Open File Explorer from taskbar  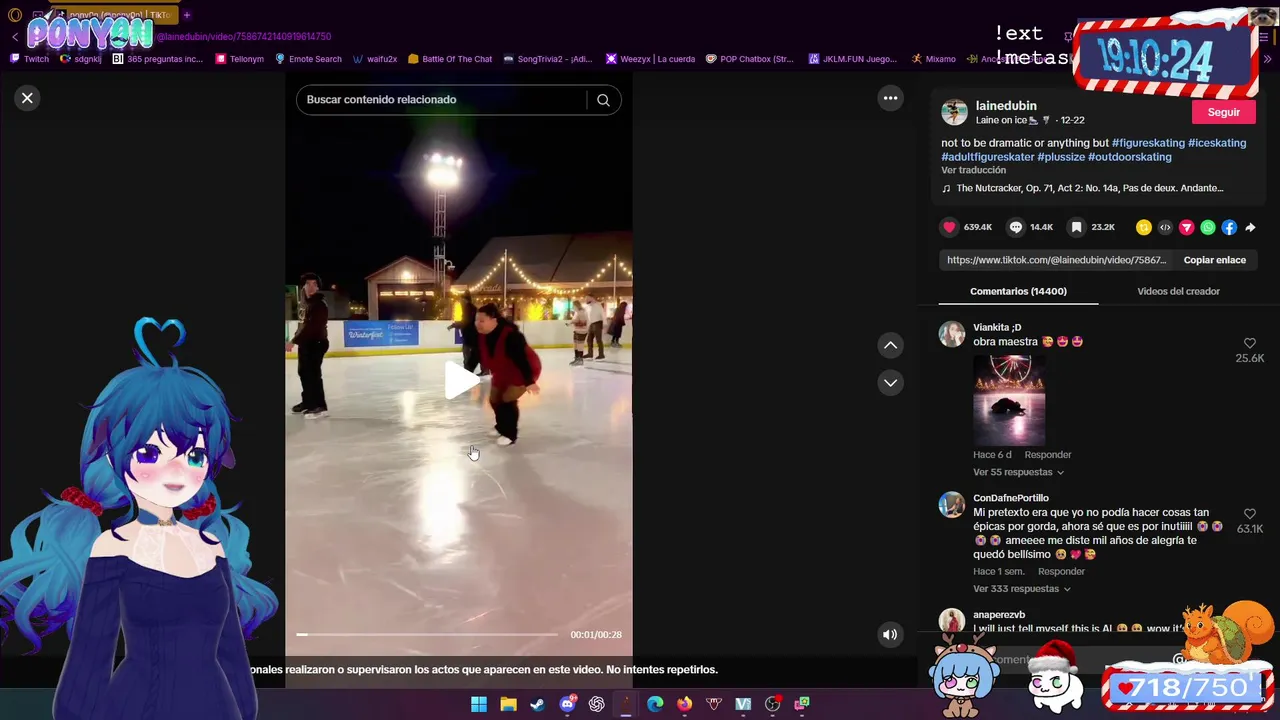click(508, 704)
